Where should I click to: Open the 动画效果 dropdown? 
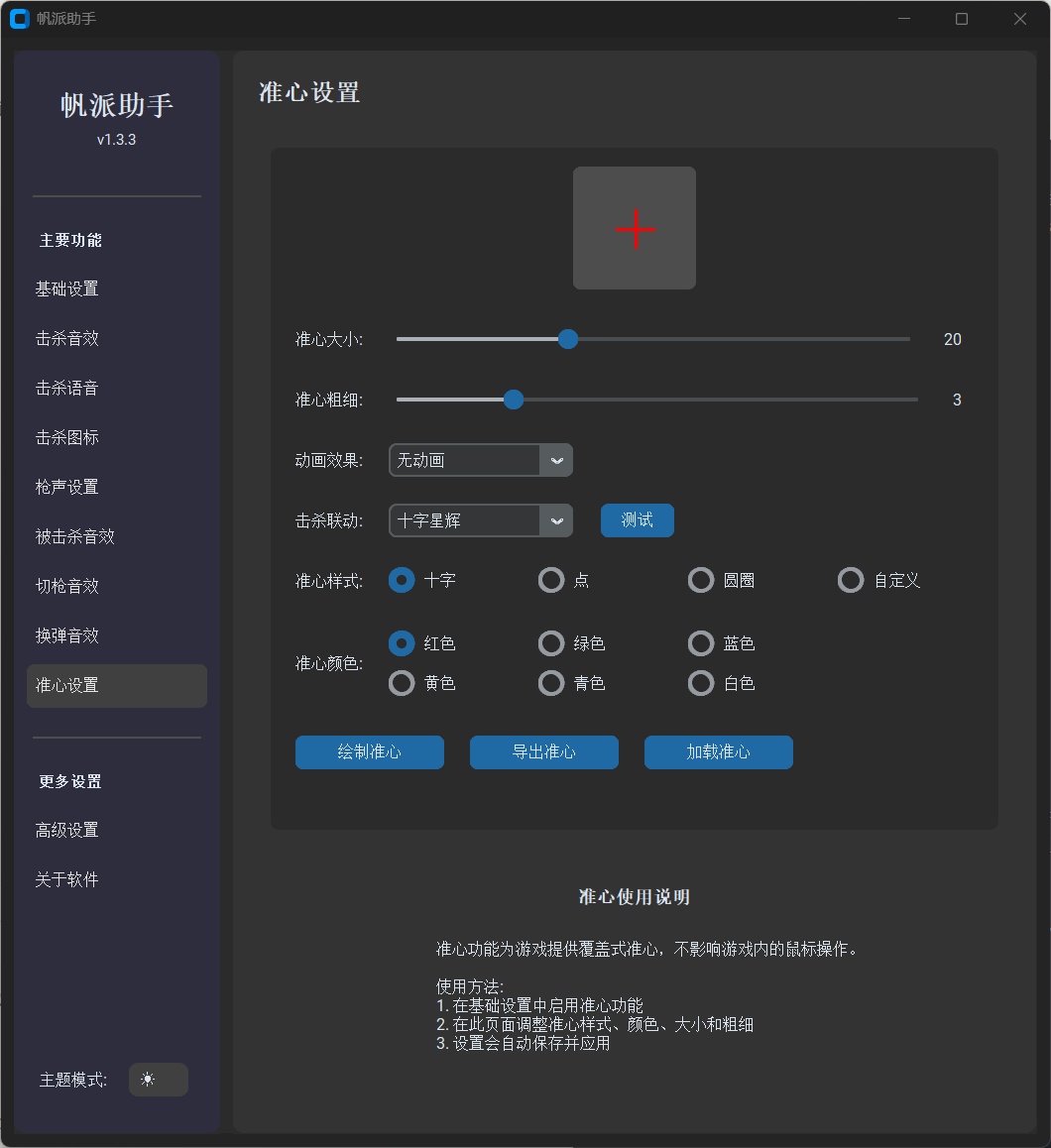click(x=480, y=460)
